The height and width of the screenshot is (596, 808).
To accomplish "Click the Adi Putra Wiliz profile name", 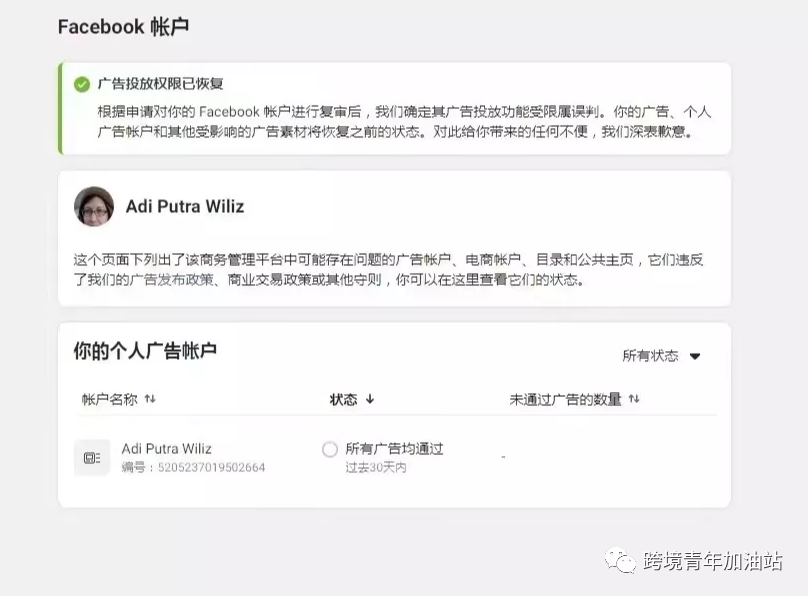I will (185, 207).
